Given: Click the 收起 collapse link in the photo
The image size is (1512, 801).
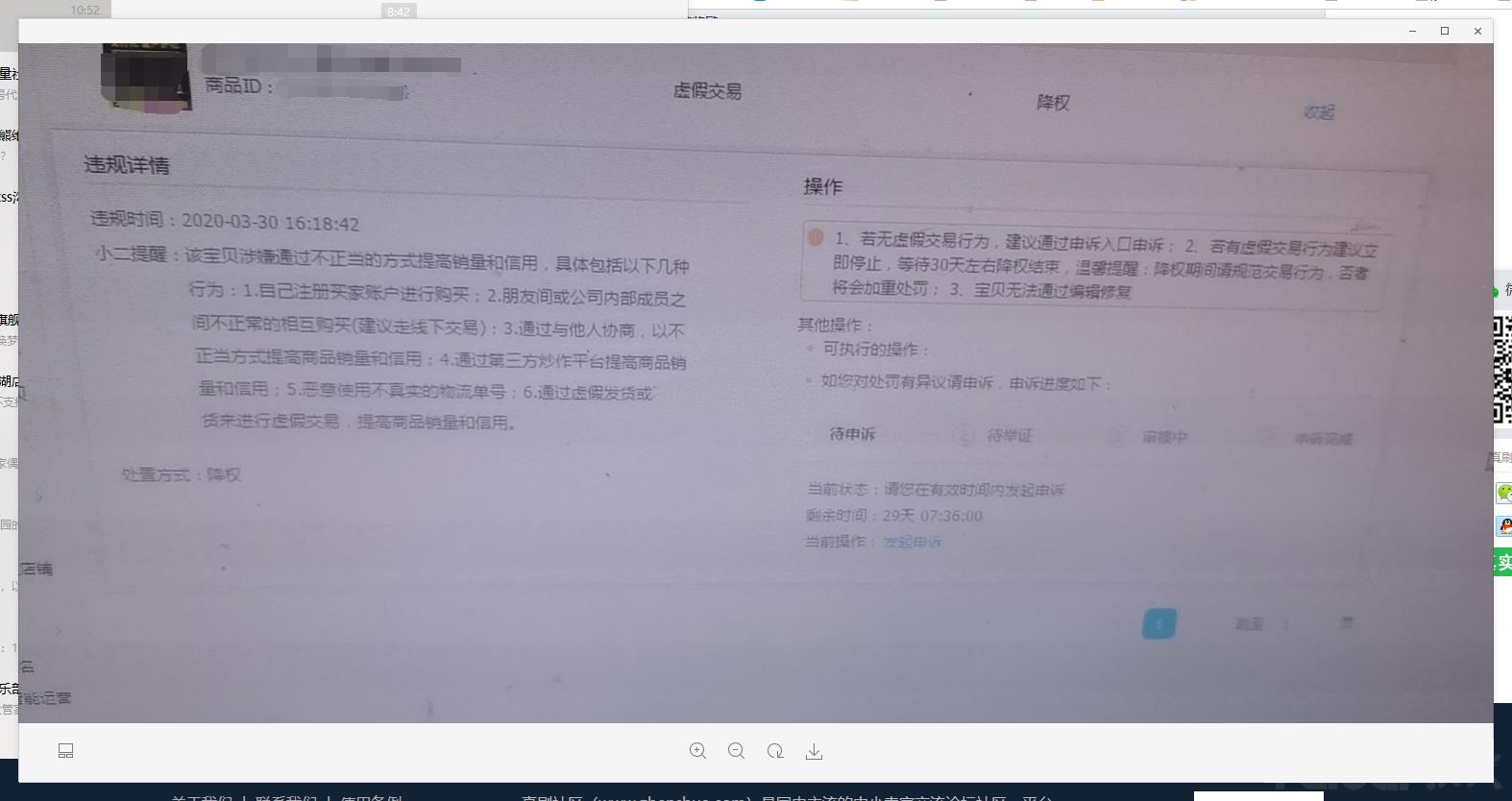Looking at the screenshot, I should pos(1319,112).
